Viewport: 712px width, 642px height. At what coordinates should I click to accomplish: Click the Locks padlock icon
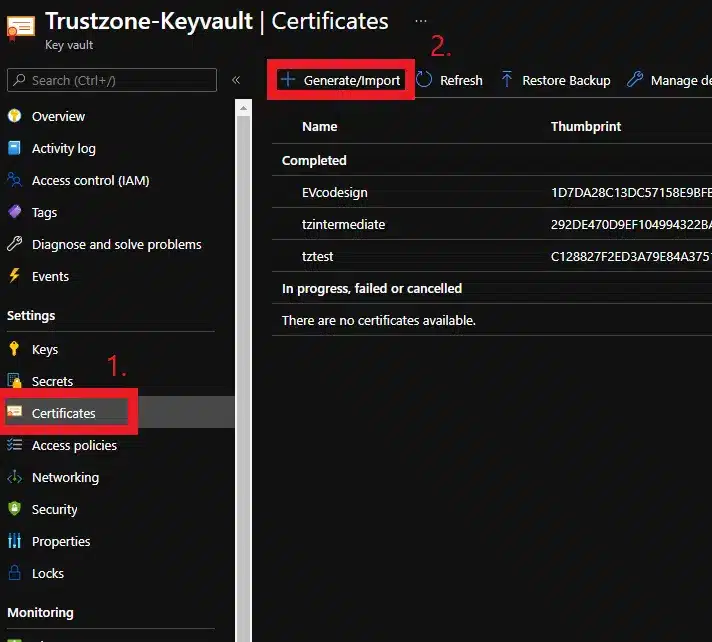pyautogui.click(x=14, y=574)
